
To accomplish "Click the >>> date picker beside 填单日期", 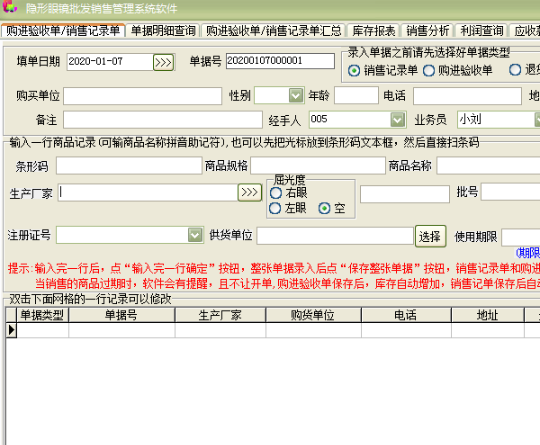I will (x=163, y=62).
